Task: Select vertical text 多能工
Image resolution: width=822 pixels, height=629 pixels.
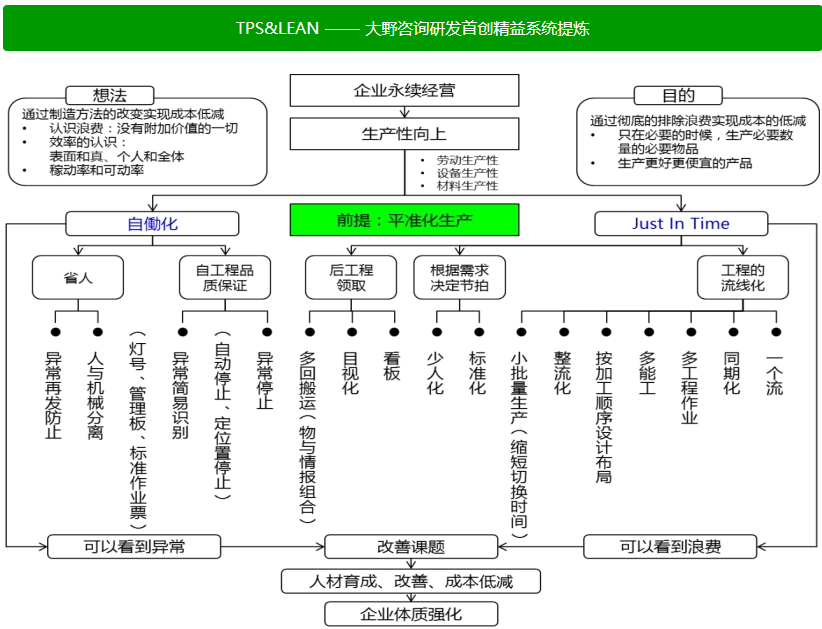Action: 647,373
